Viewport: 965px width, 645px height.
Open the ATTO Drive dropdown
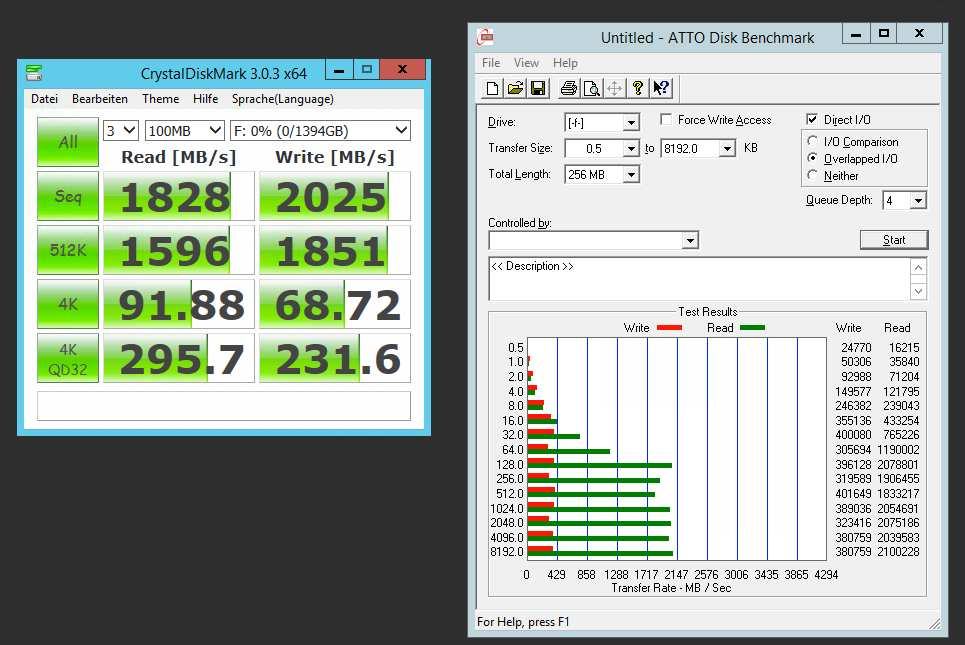(x=631, y=123)
